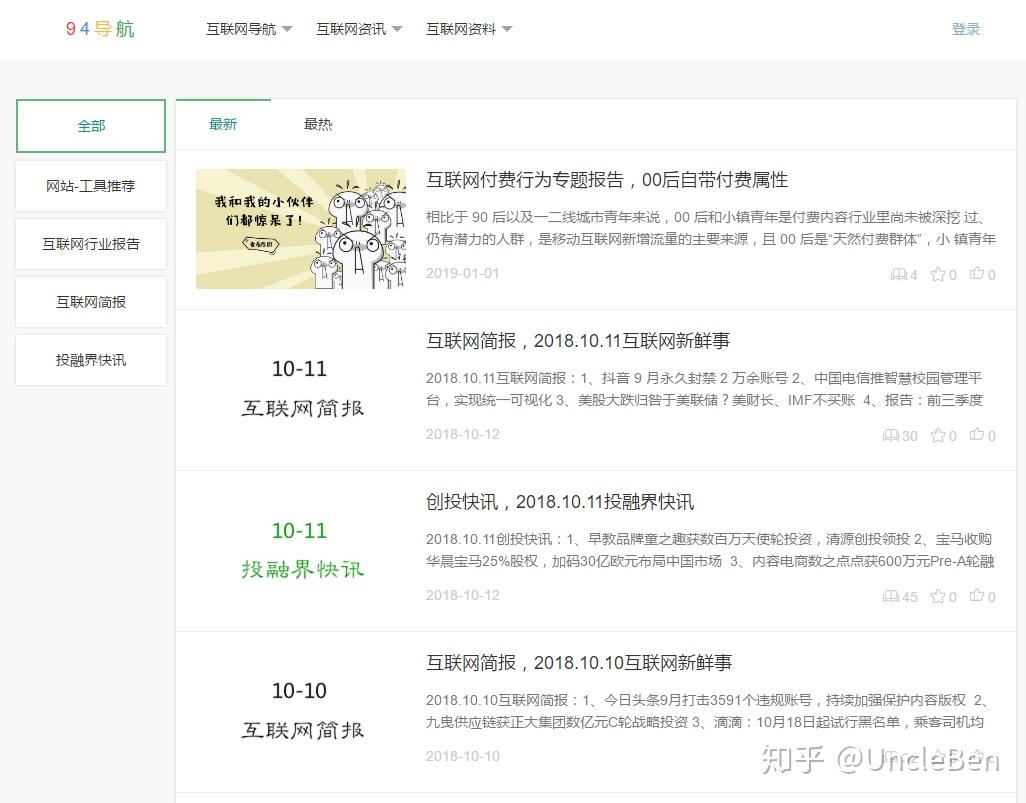
Task: Open the 10-10 互联网简报 thumbnail
Action: click(301, 711)
